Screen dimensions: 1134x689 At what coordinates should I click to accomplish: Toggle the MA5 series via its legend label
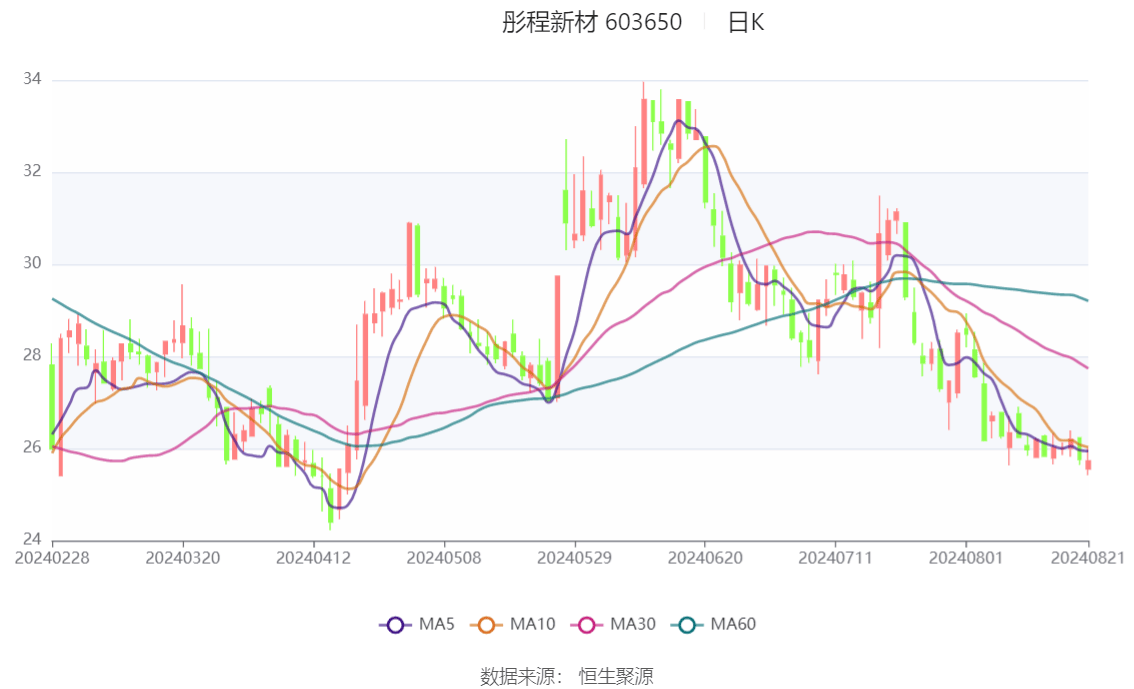[x=437, y=625]
